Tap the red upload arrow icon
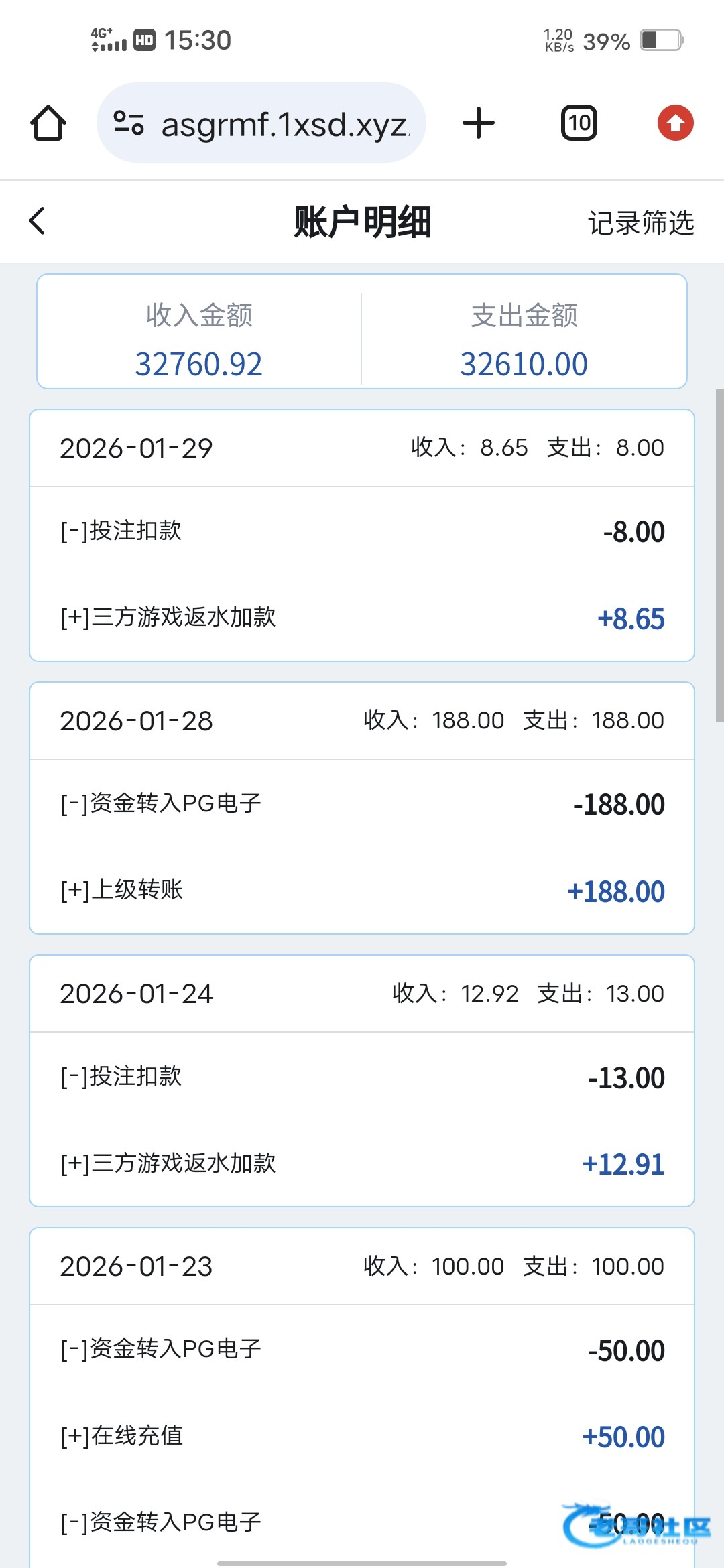The height and width of the screenshot is (1568, 724). pos(675,123)
